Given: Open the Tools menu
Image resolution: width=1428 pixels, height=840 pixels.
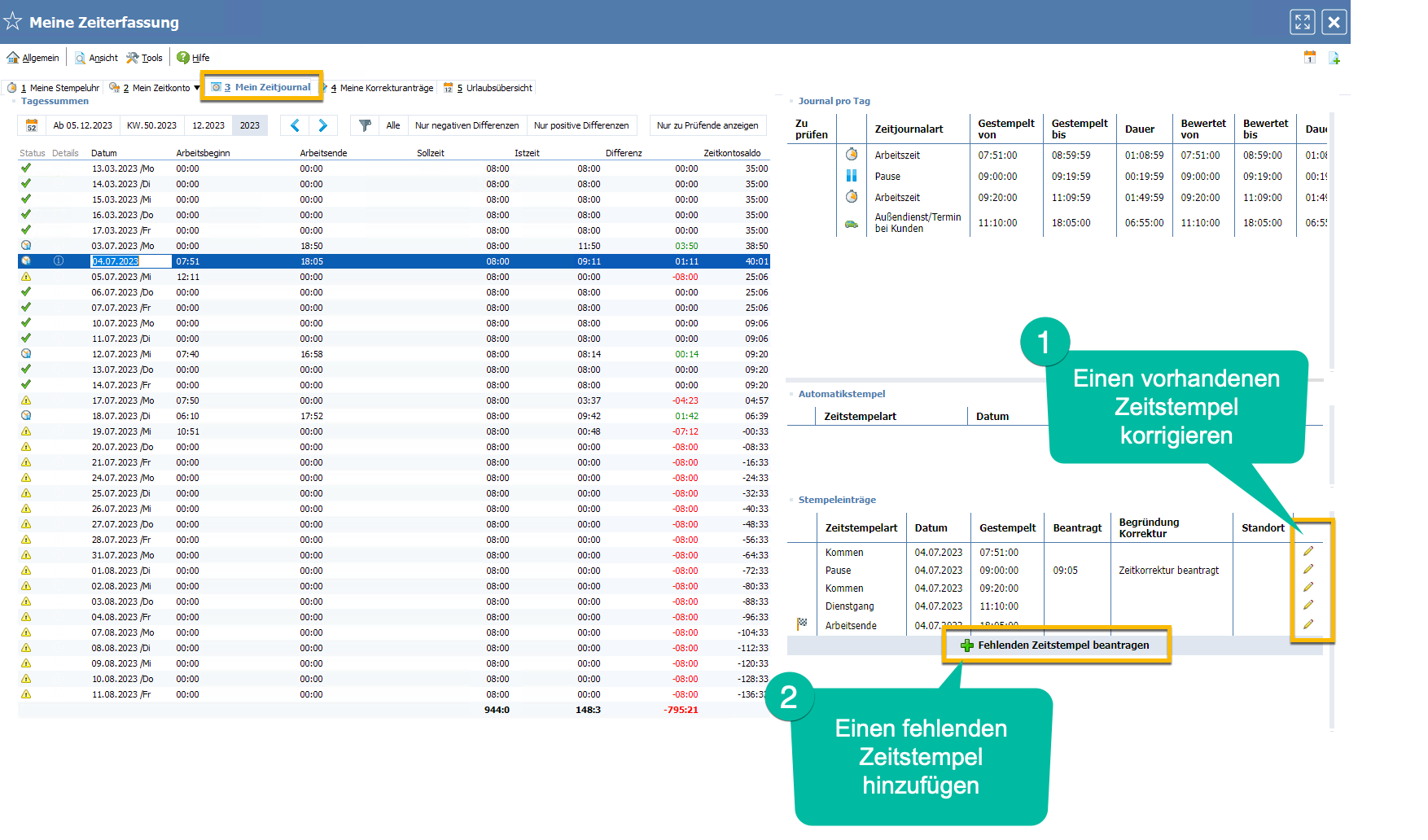Looking at the screenshot, I should tap(145, 58).
